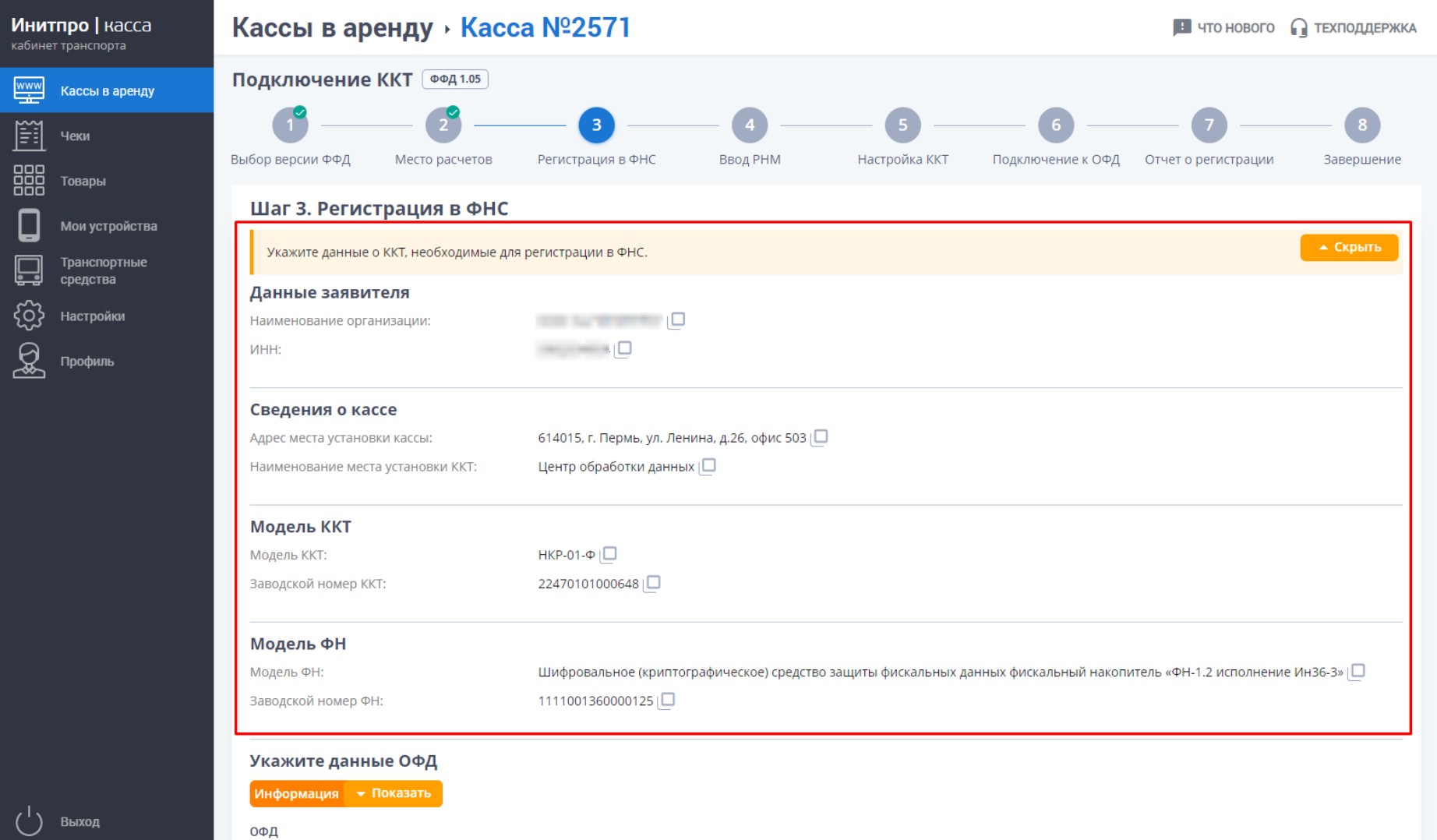The height and width of the screenshot is (840, 1437).
Task: Expand ОФД information with Показать
Action: tap(394, 793)
